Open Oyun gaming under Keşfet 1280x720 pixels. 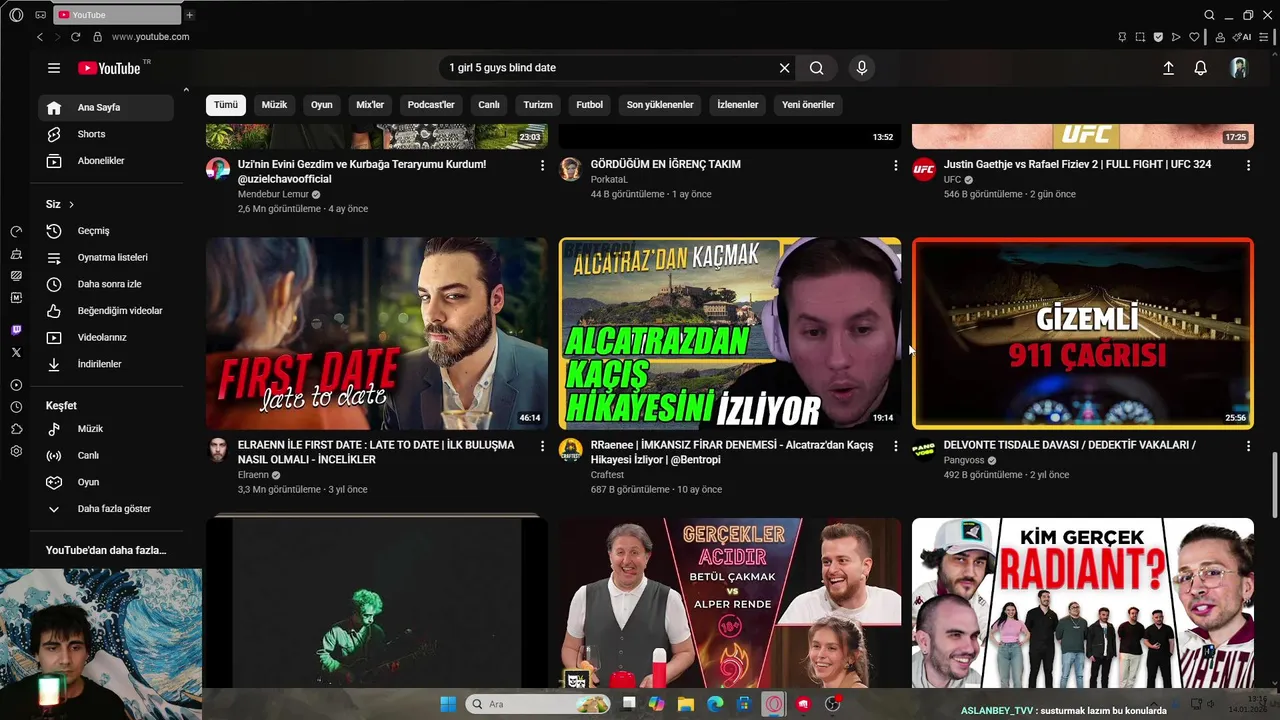(x=106, y=482)
